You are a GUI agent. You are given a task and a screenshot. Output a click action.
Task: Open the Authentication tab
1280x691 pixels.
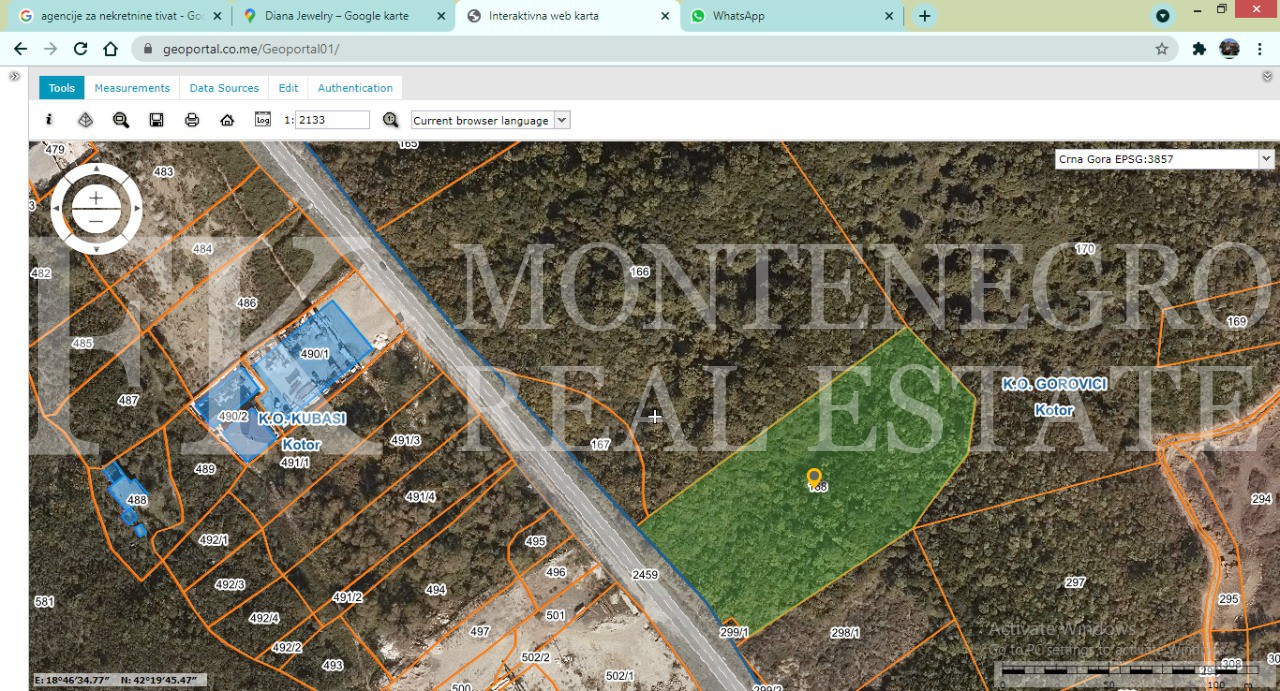[x=355, y=88]
